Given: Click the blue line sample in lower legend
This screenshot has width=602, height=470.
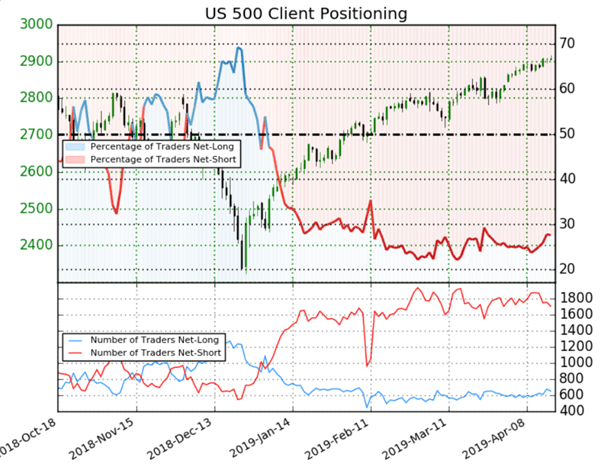Looking at the screenshot, I should [x=75, y=340].
